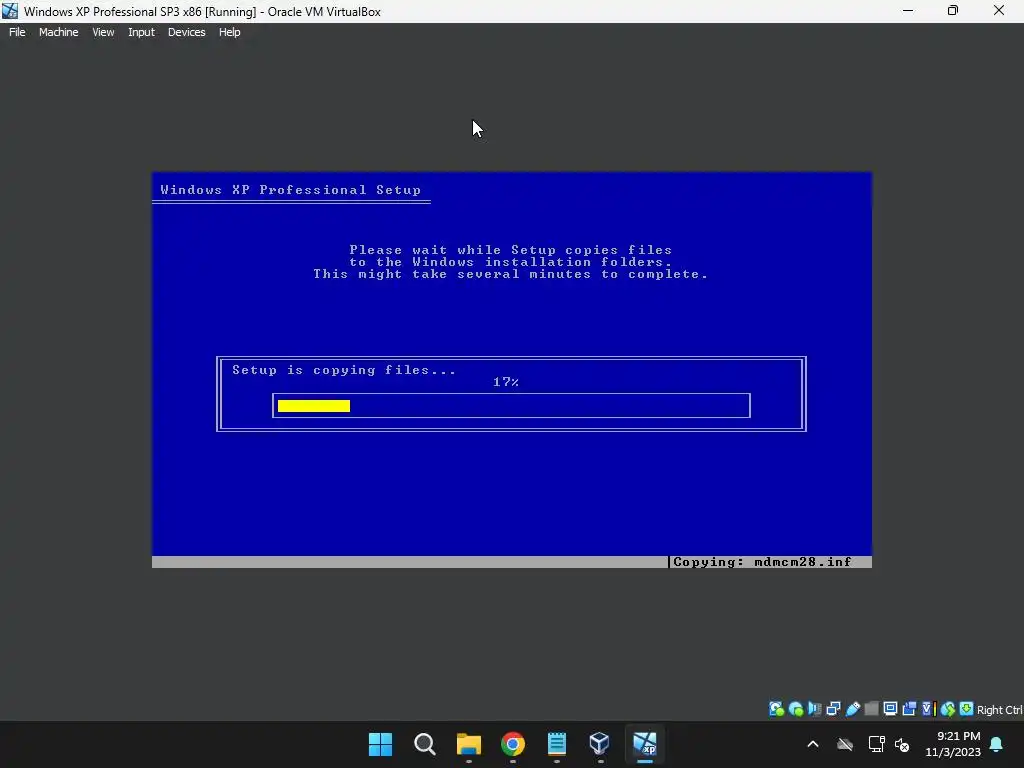1024x768 pixels.
Task: Click the Right Ctrl host key label
Action: (1000, 710)
